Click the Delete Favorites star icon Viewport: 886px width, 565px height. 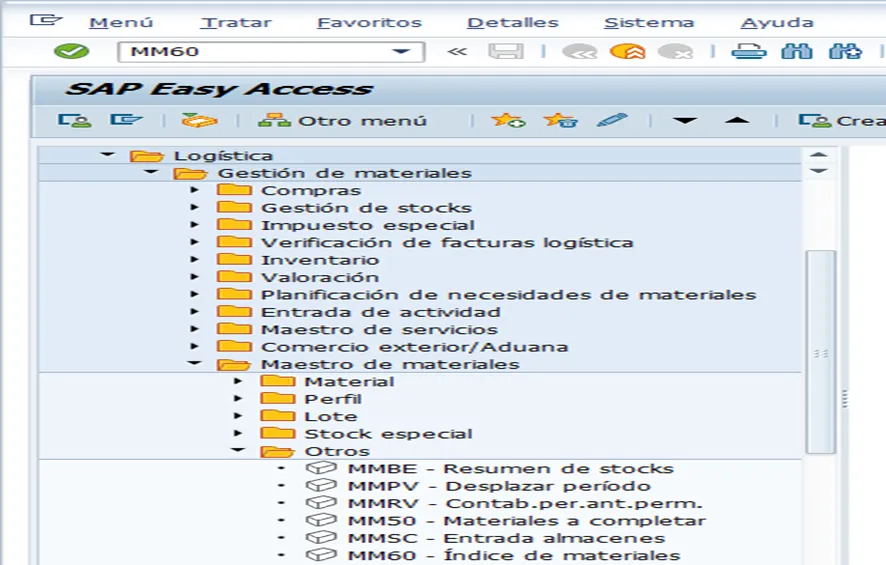[x=560, y=120]
